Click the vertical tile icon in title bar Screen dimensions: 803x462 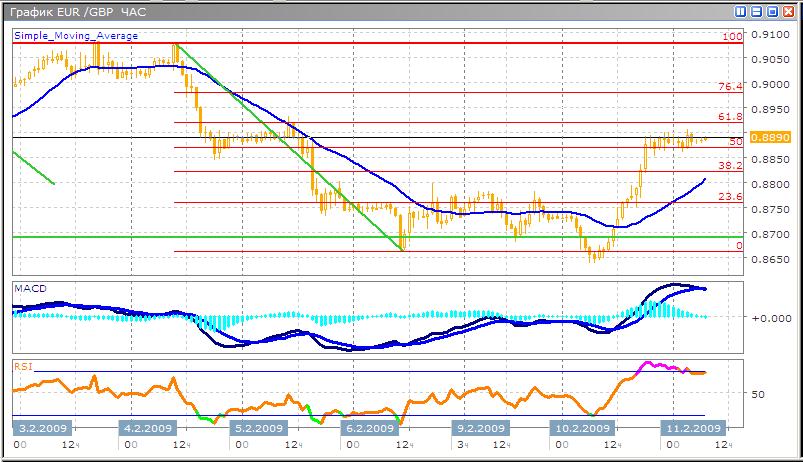coord(741,11)
